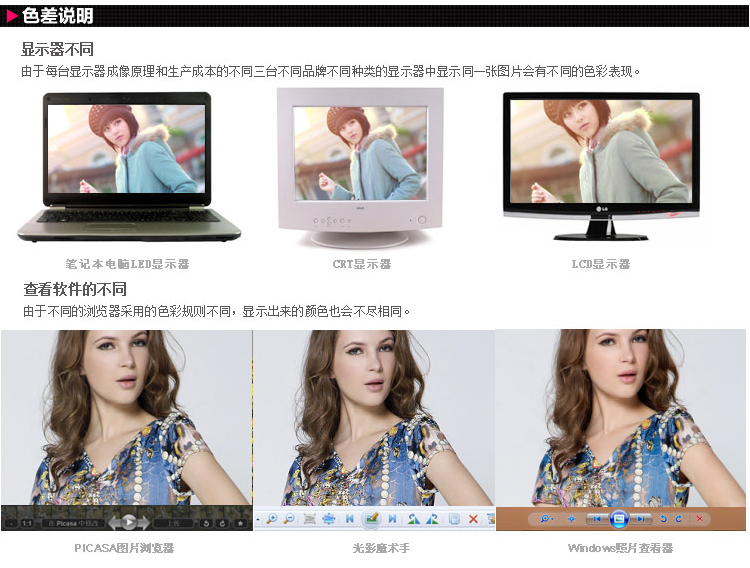Viewport: 750px width, 568px height.
Task: Rotate left icon in 光影魔术手 toolbar
Action: (414, 519)
